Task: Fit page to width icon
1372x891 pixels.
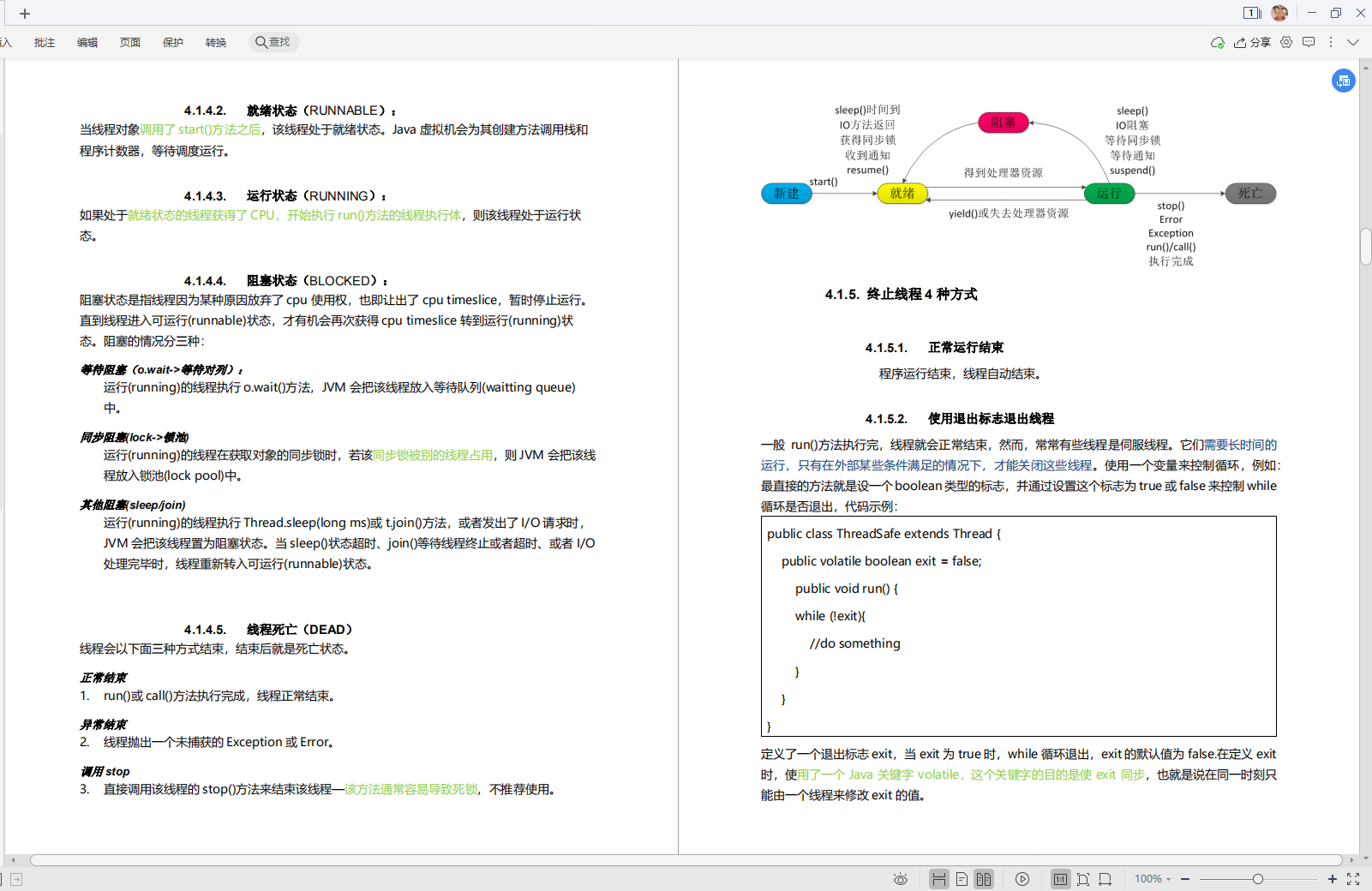Action: [1105, 879]
